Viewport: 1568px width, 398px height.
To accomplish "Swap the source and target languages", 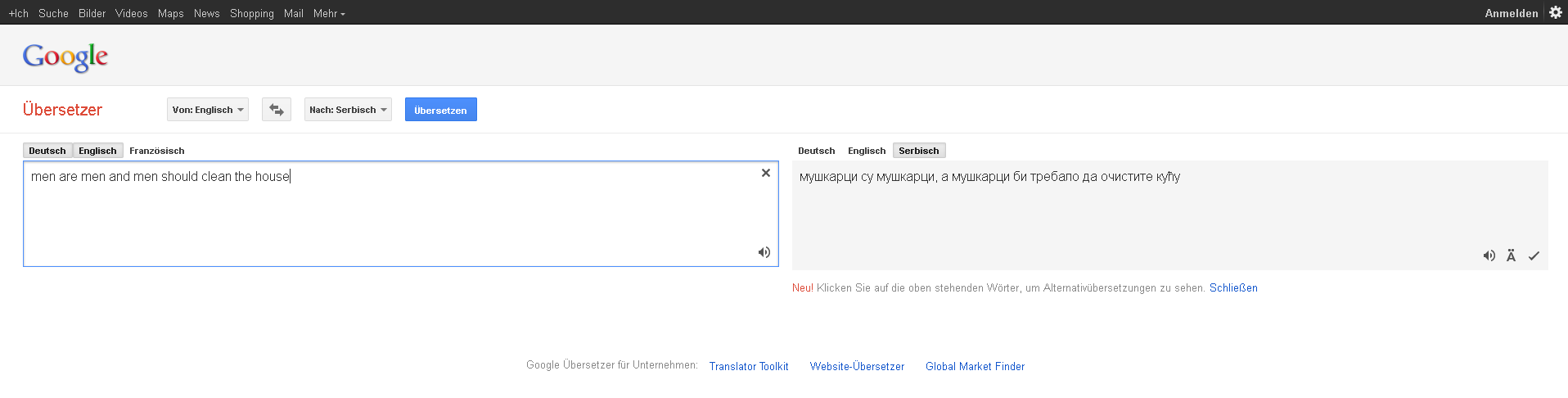I will (x=277, y=110).
